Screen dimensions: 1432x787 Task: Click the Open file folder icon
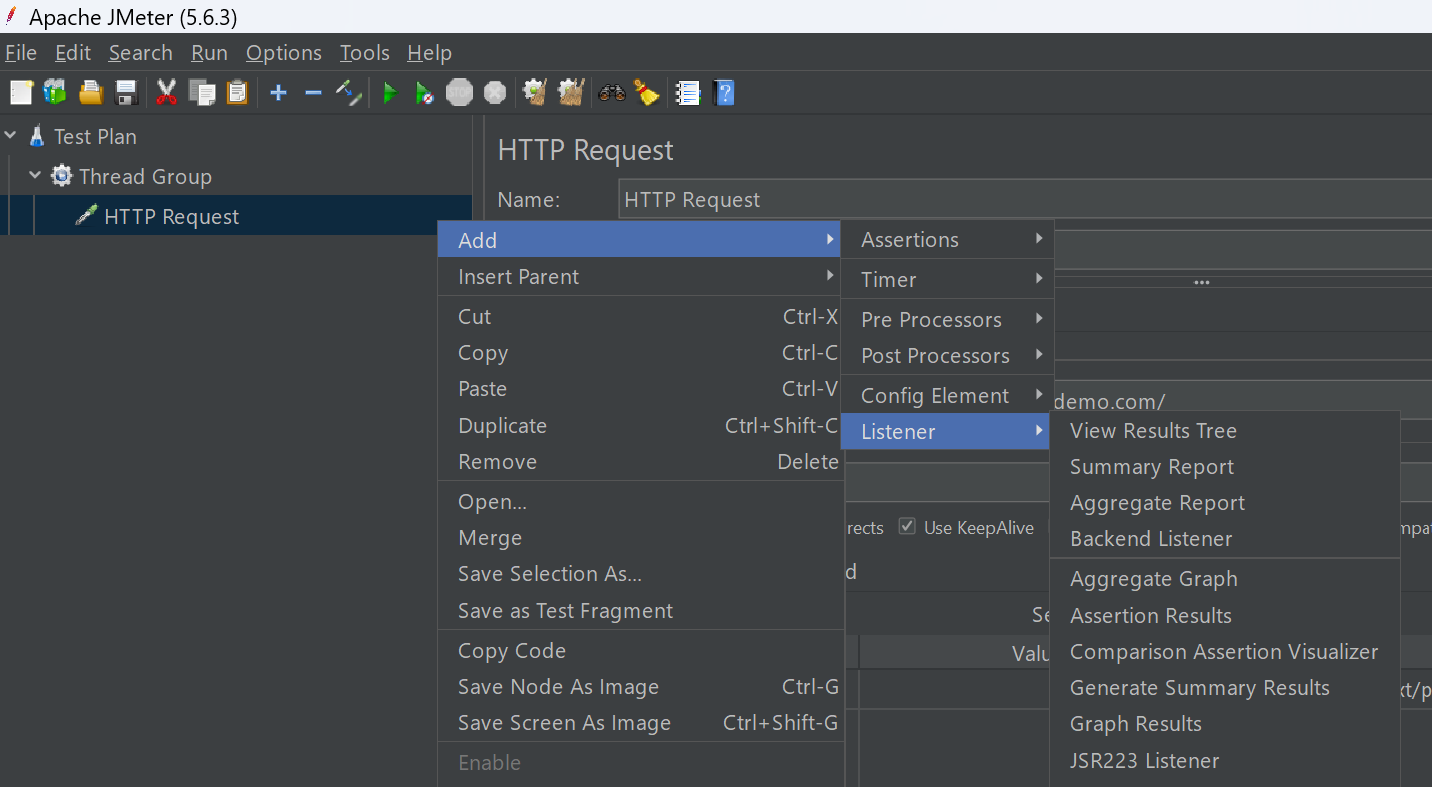91,93
